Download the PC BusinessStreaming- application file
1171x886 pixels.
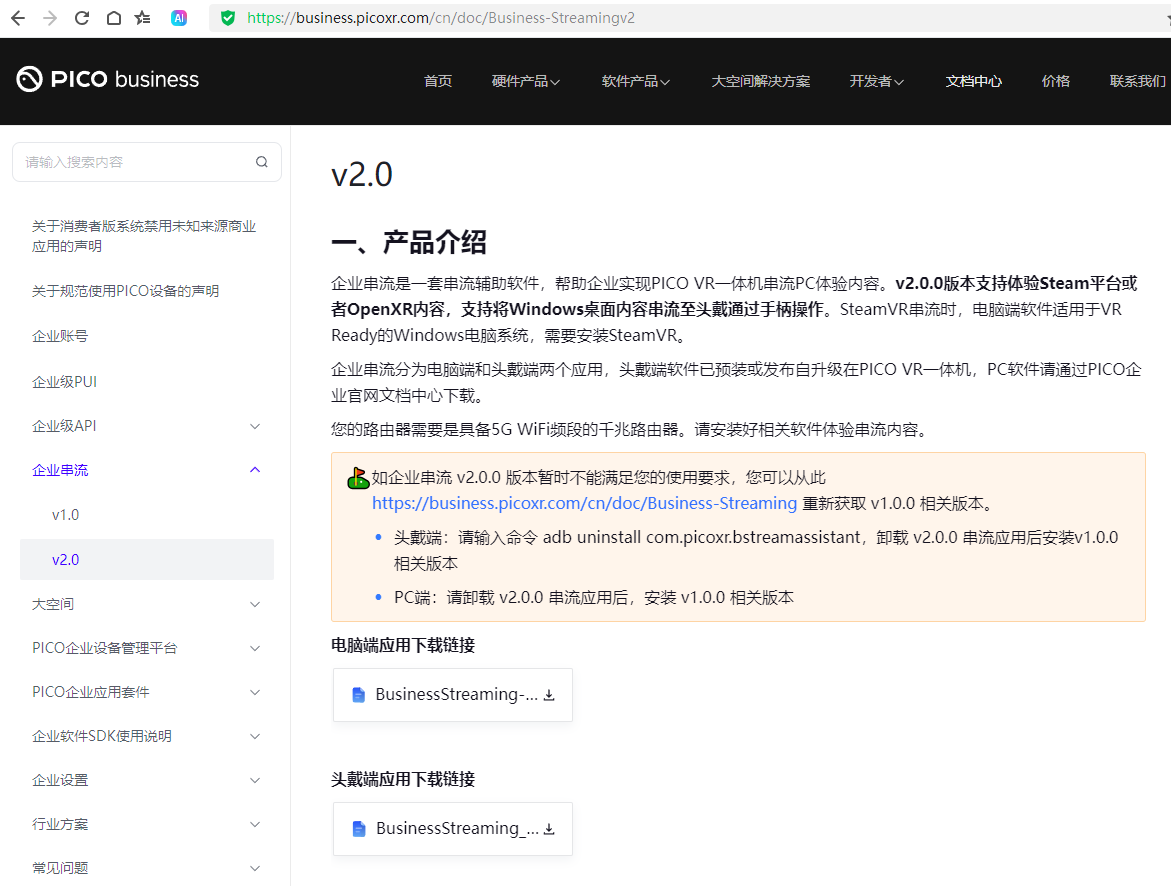click(453, 695)
